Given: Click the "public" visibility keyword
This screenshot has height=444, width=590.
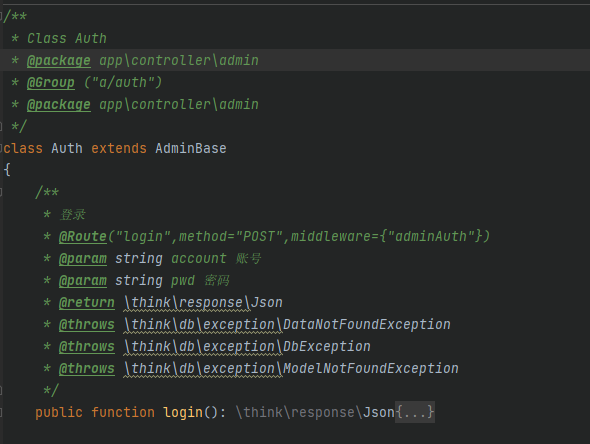Looking at the screenshot, I should [x=59, y=412].
